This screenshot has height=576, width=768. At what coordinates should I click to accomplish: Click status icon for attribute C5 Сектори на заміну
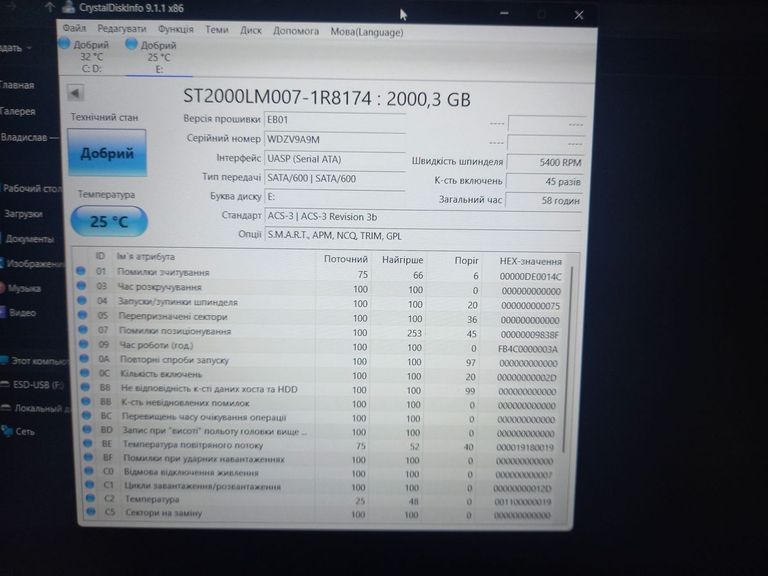[91, 511]
